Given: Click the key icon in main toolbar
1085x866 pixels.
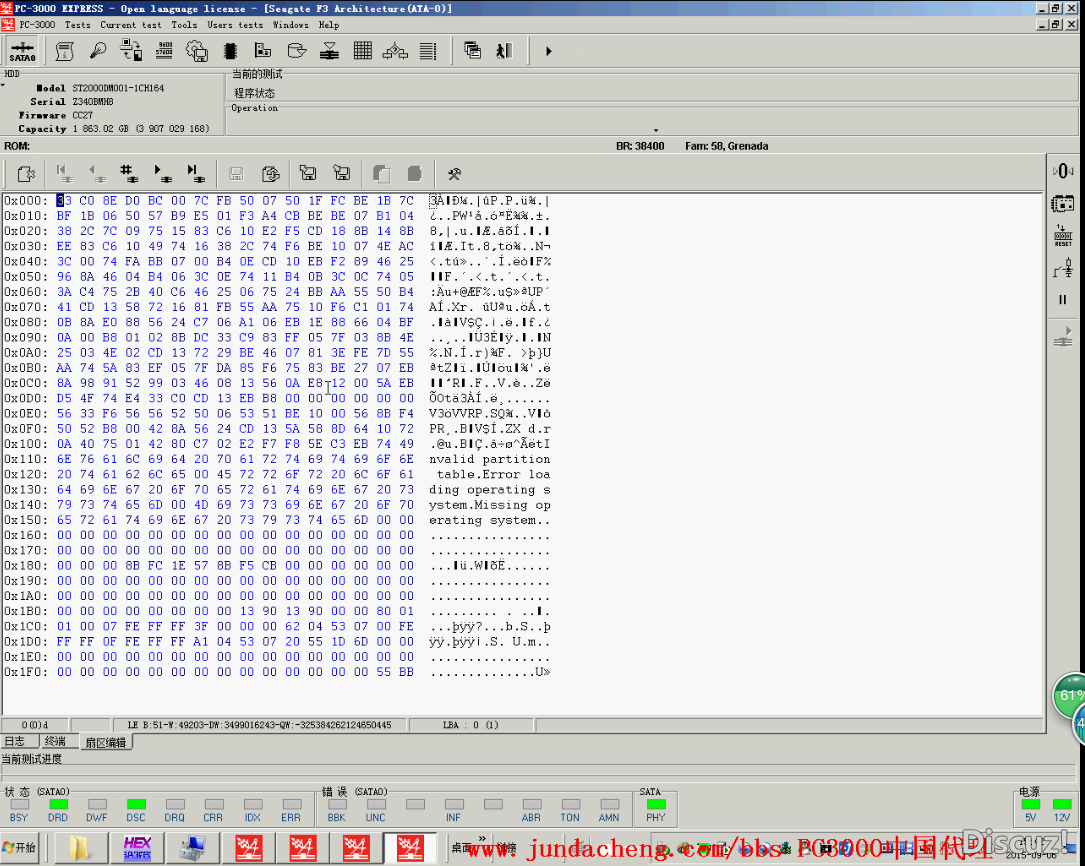Looking at the screenshot, I should [x=98, y=50].
